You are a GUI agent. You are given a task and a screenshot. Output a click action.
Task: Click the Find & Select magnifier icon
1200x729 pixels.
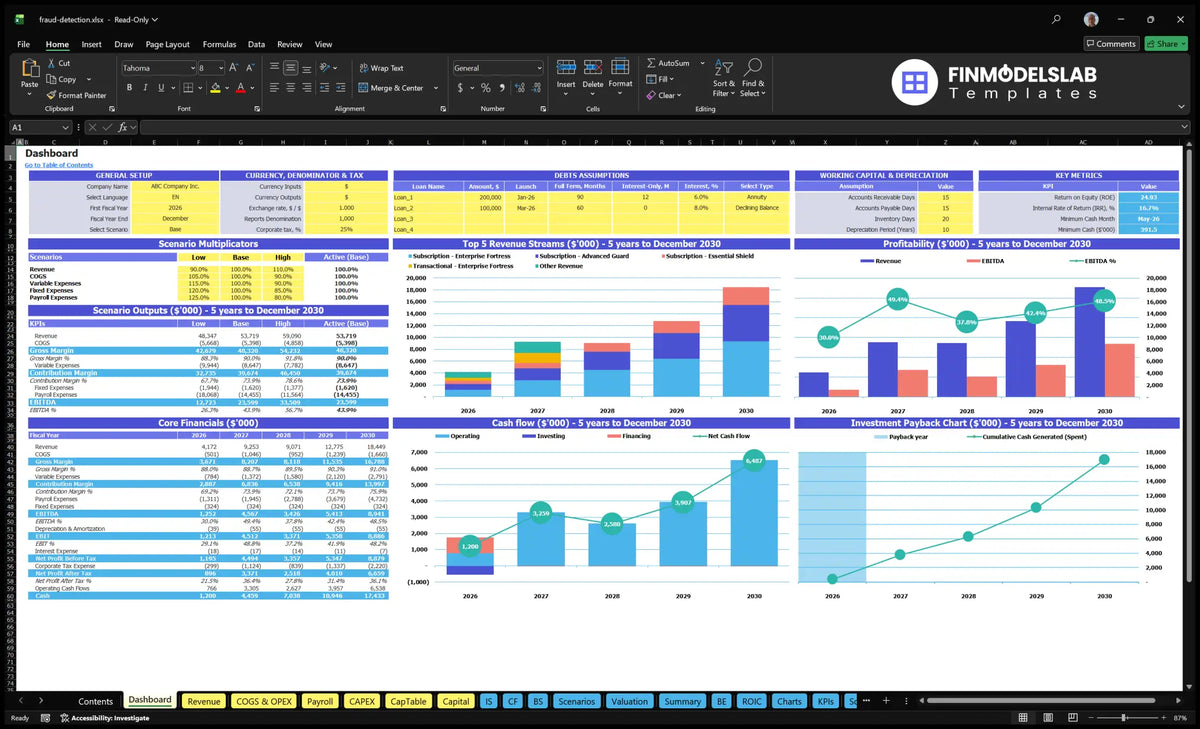click(753, 67)
